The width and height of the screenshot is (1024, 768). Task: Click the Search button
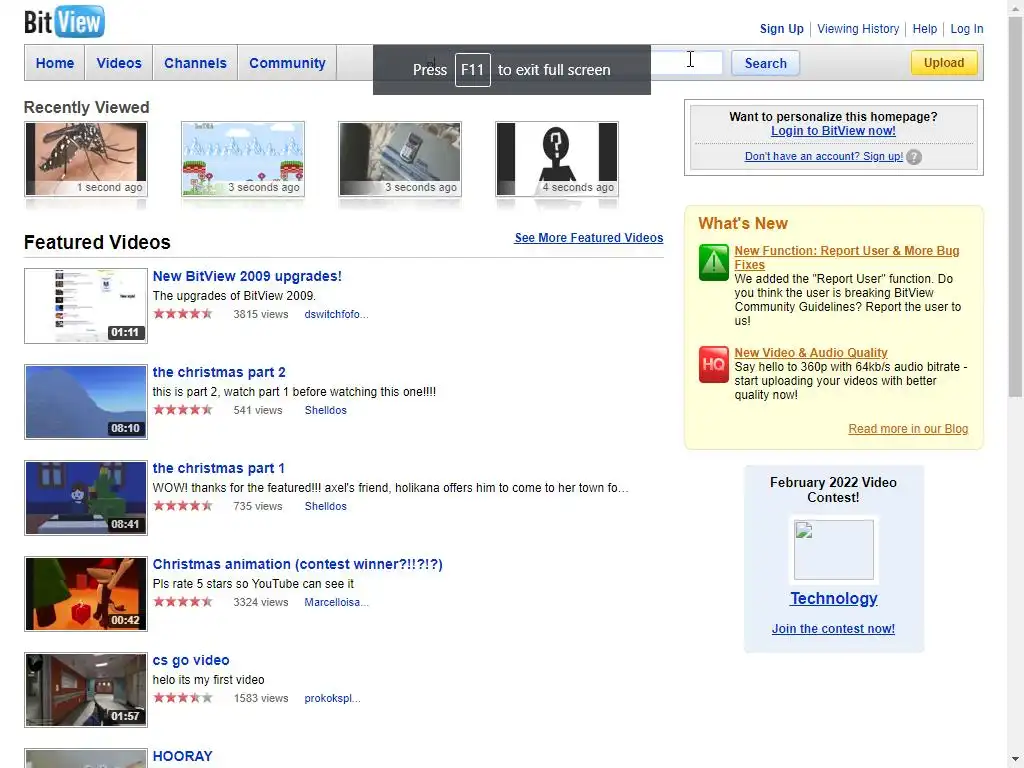click(x=765, y=63)
